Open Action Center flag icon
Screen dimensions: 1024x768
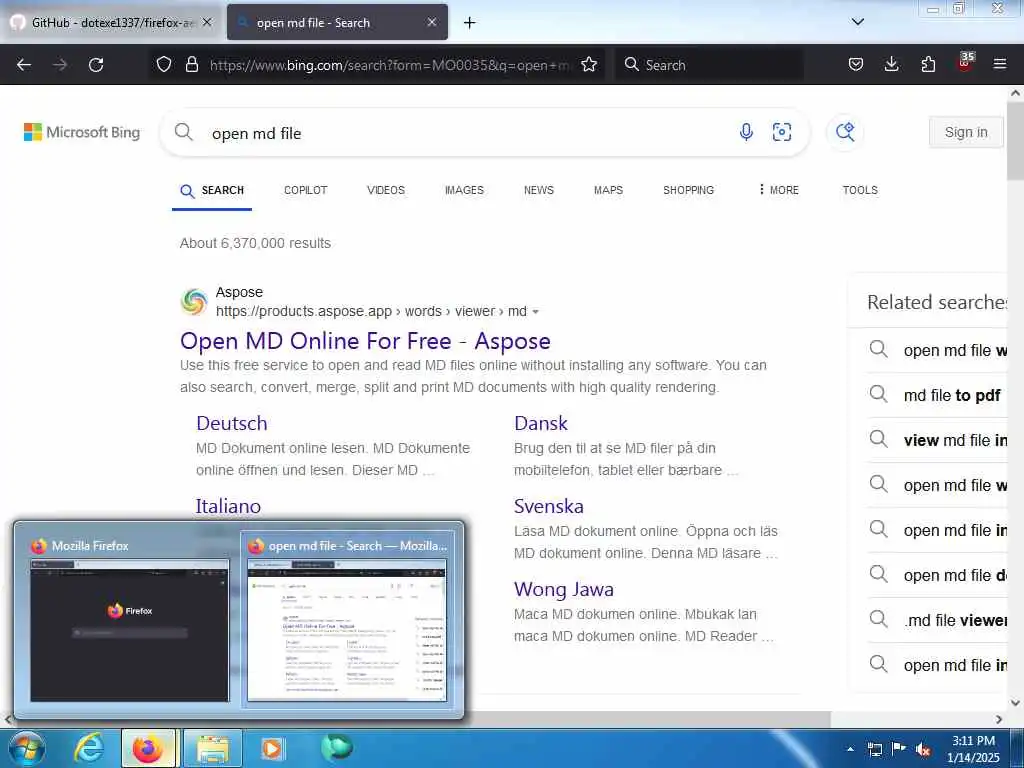(899, 749)
